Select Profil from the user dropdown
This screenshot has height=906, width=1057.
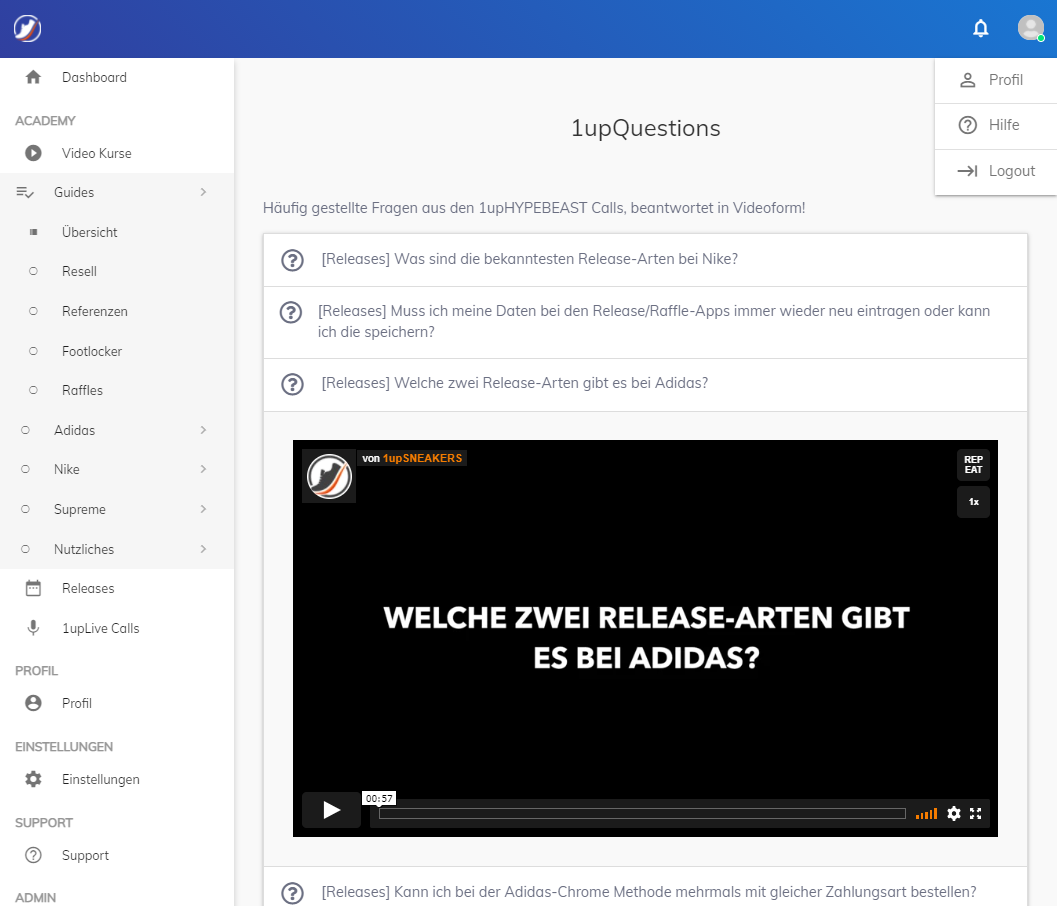(996, 80)
